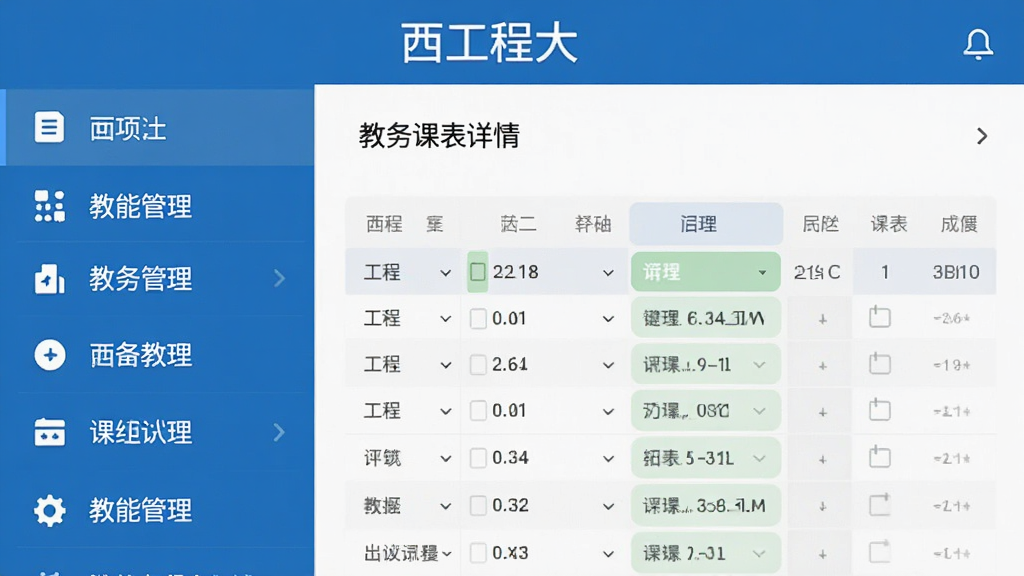The width and height of the screenshot is (1024, 576).
Task: Check the box beside 0.32
Action: tap(478, 505)
